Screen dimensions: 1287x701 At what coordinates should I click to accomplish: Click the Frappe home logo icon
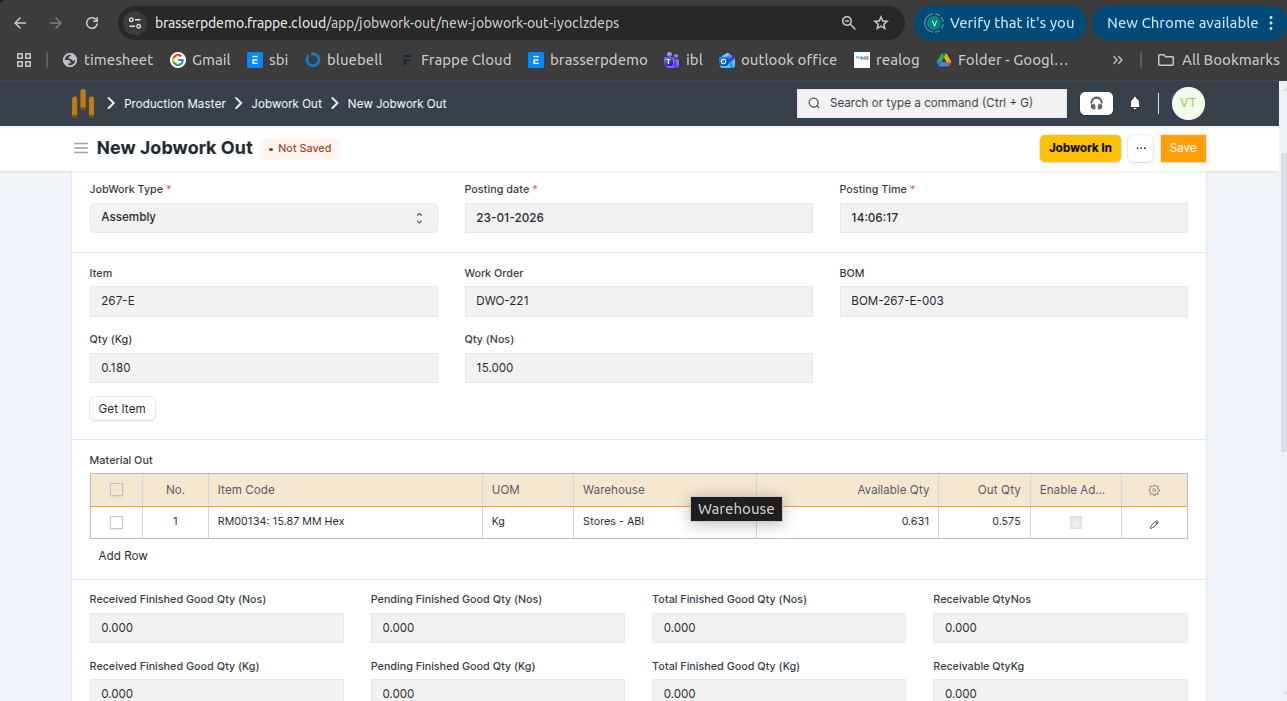click(83, 103)
